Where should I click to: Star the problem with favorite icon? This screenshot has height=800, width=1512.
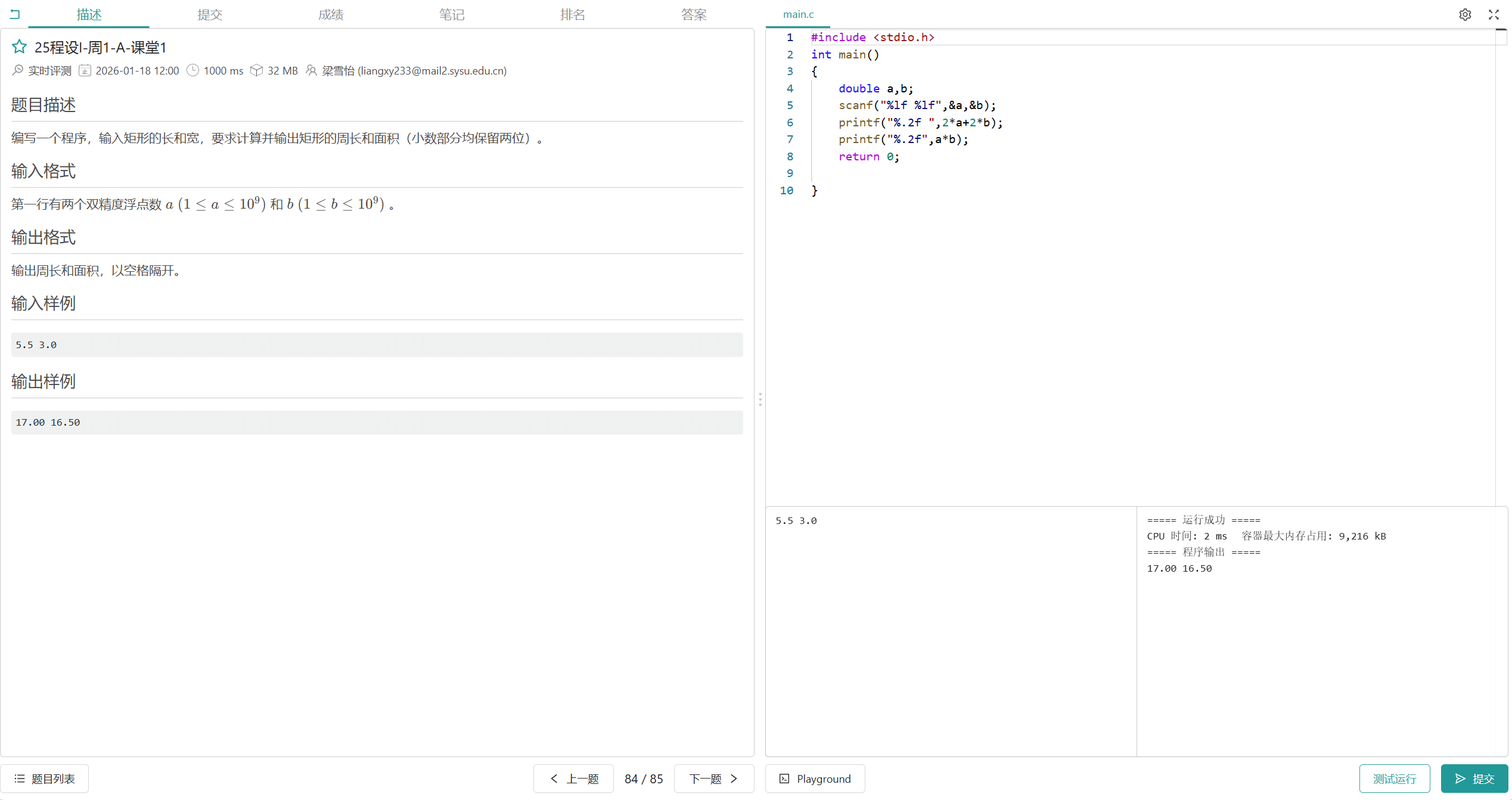click(x=19, y=46)
